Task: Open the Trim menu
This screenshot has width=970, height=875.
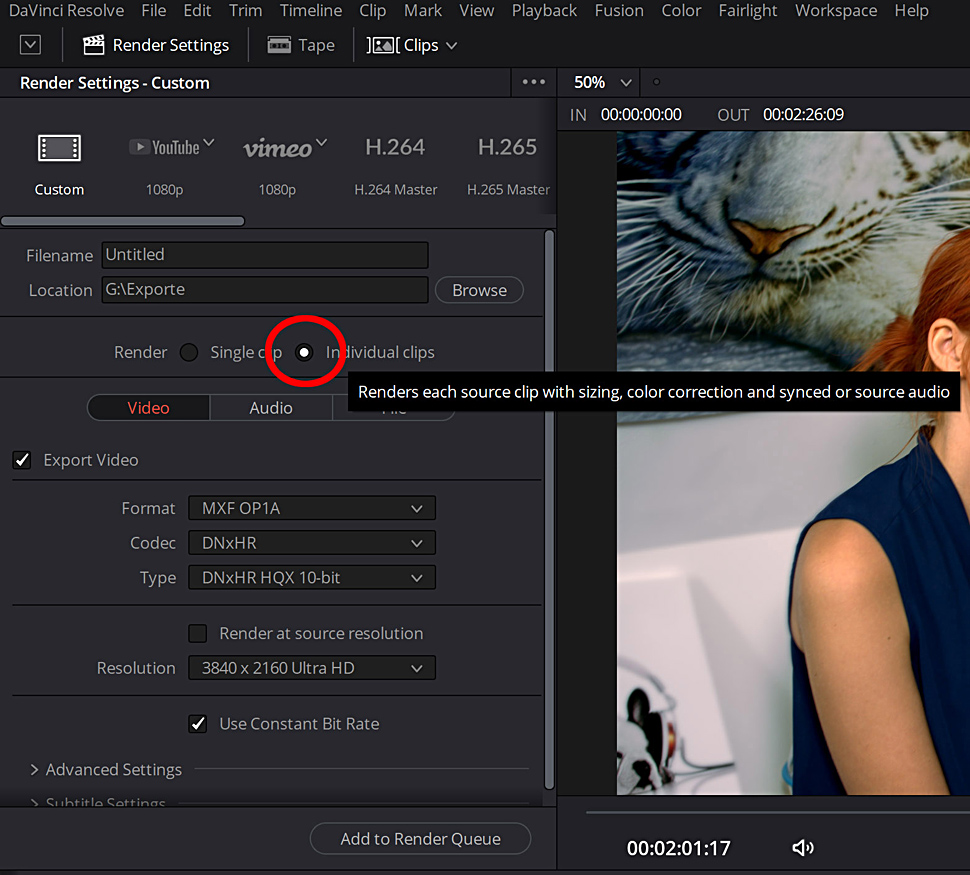Action: 246,11
